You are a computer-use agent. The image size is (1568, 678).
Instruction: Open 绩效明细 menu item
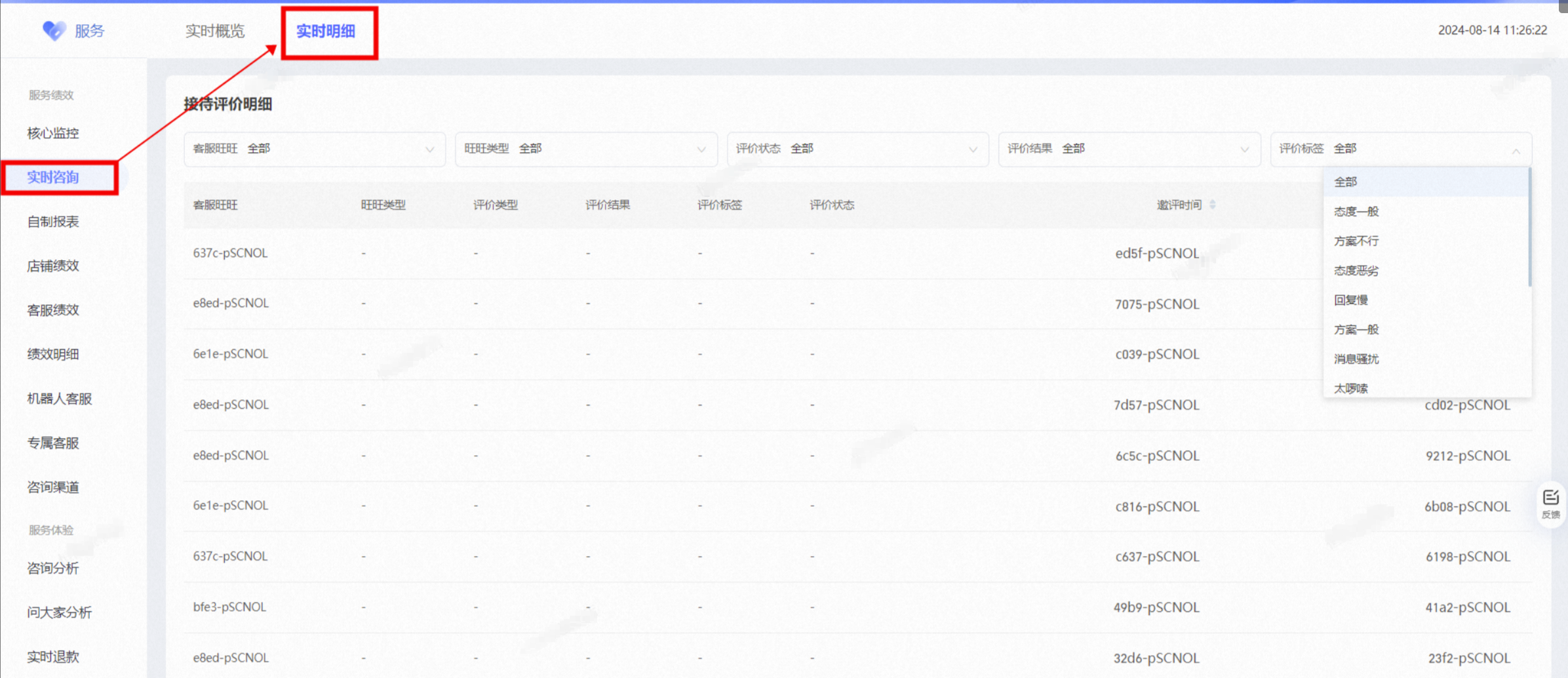click(x=53, y=354)
